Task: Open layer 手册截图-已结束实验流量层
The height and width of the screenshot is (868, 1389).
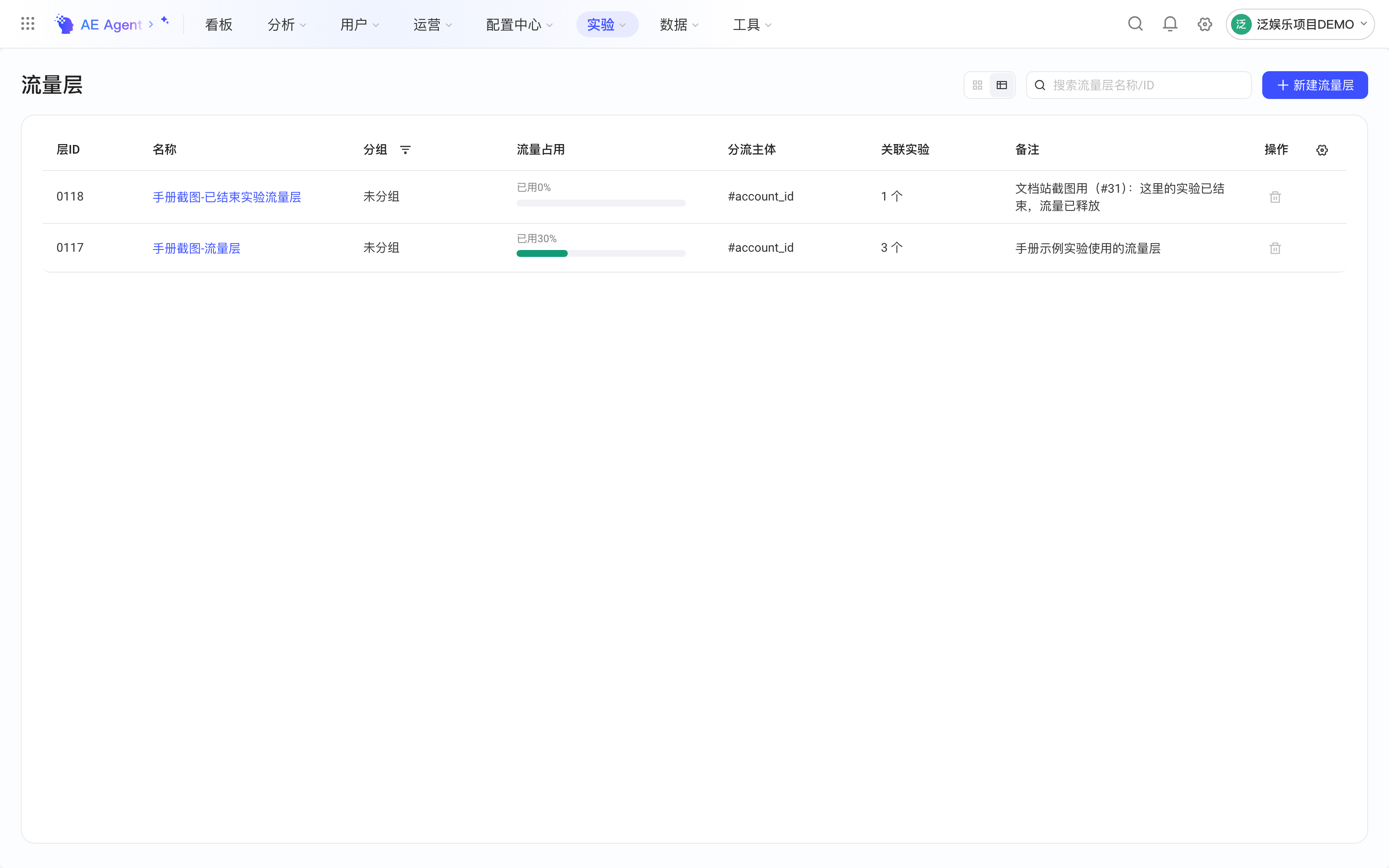Action: pos(227,197)
